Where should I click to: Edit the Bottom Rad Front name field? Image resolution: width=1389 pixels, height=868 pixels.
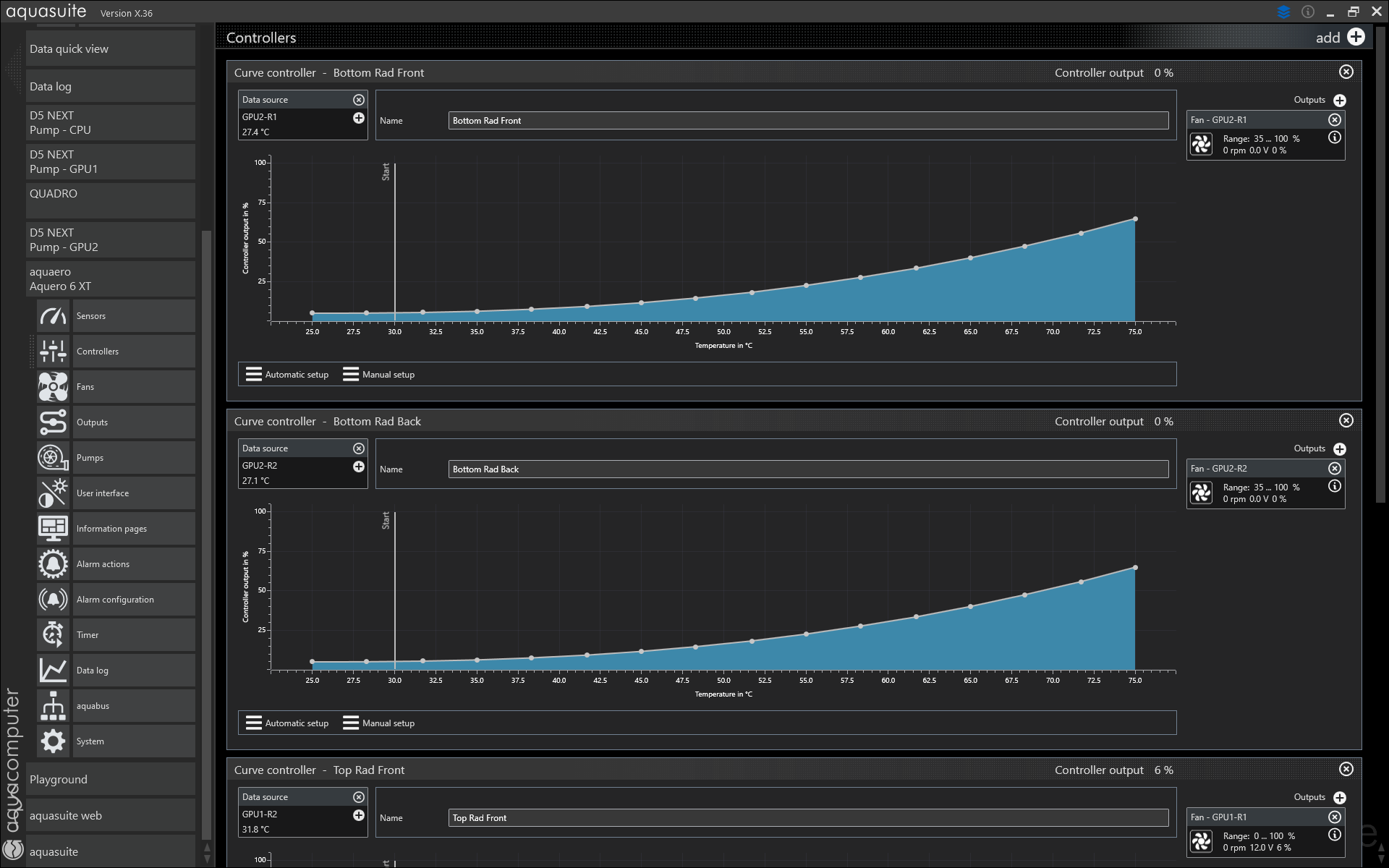(x=808, y=121)
